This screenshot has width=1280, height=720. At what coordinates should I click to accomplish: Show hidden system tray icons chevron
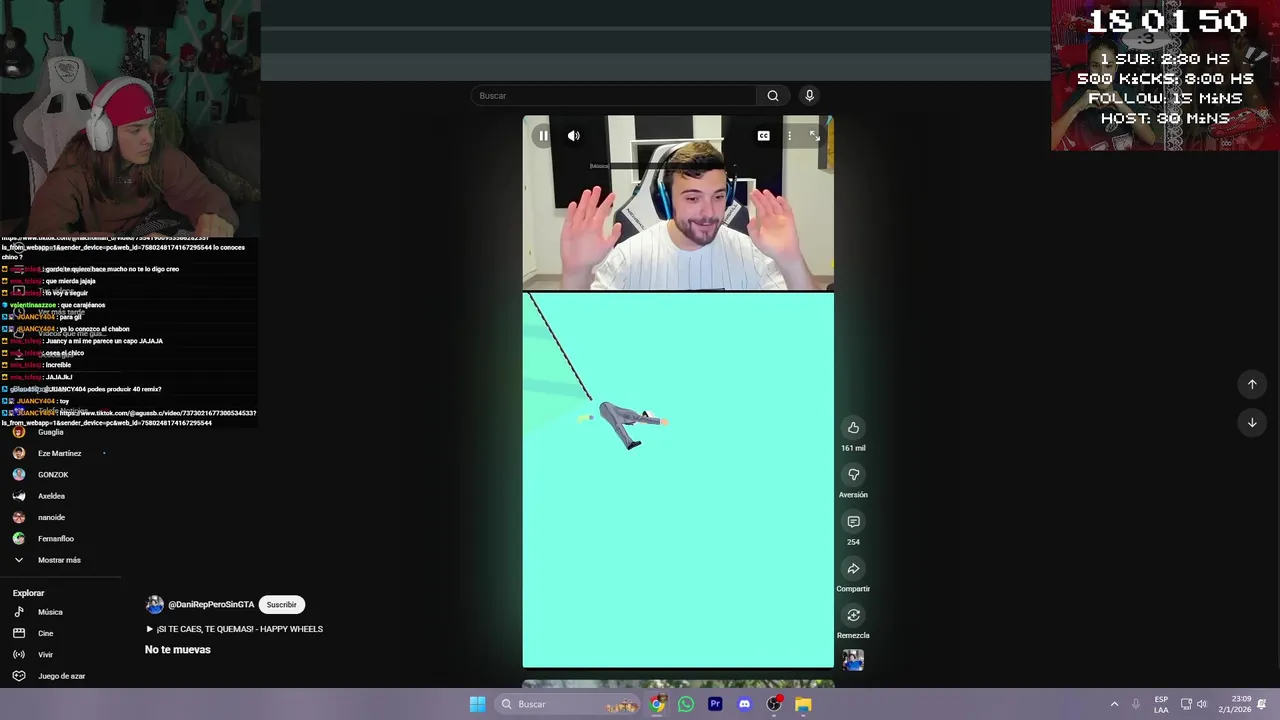[1114, 704]
